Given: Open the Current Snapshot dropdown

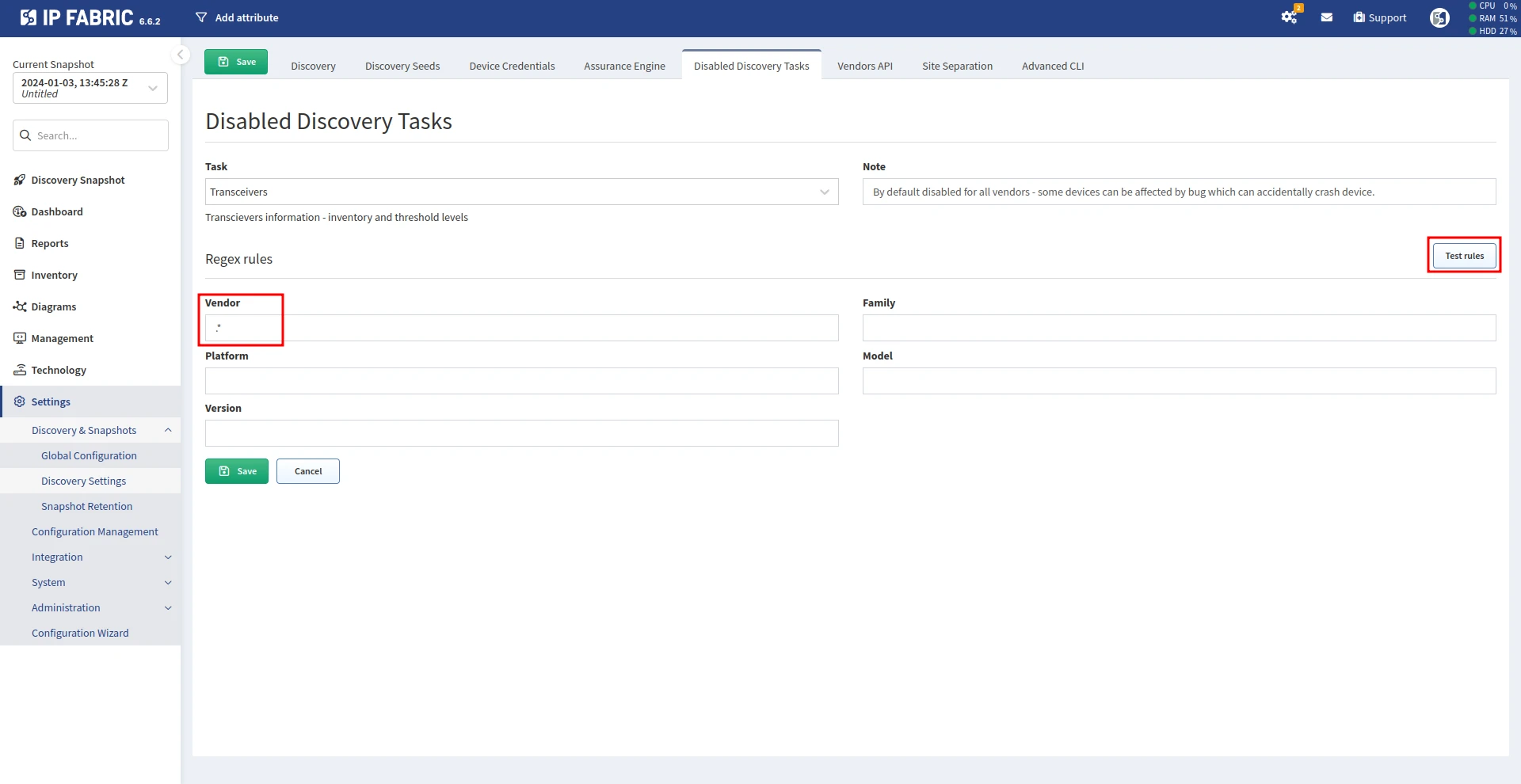Looking at the screenshot, I should coord(90,88).
